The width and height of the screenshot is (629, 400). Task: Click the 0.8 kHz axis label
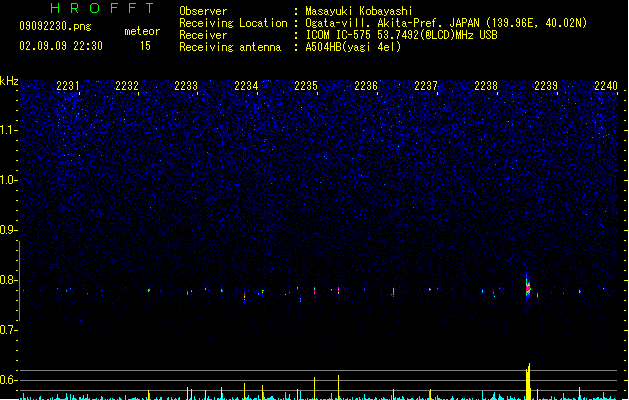tap(9, 280)
